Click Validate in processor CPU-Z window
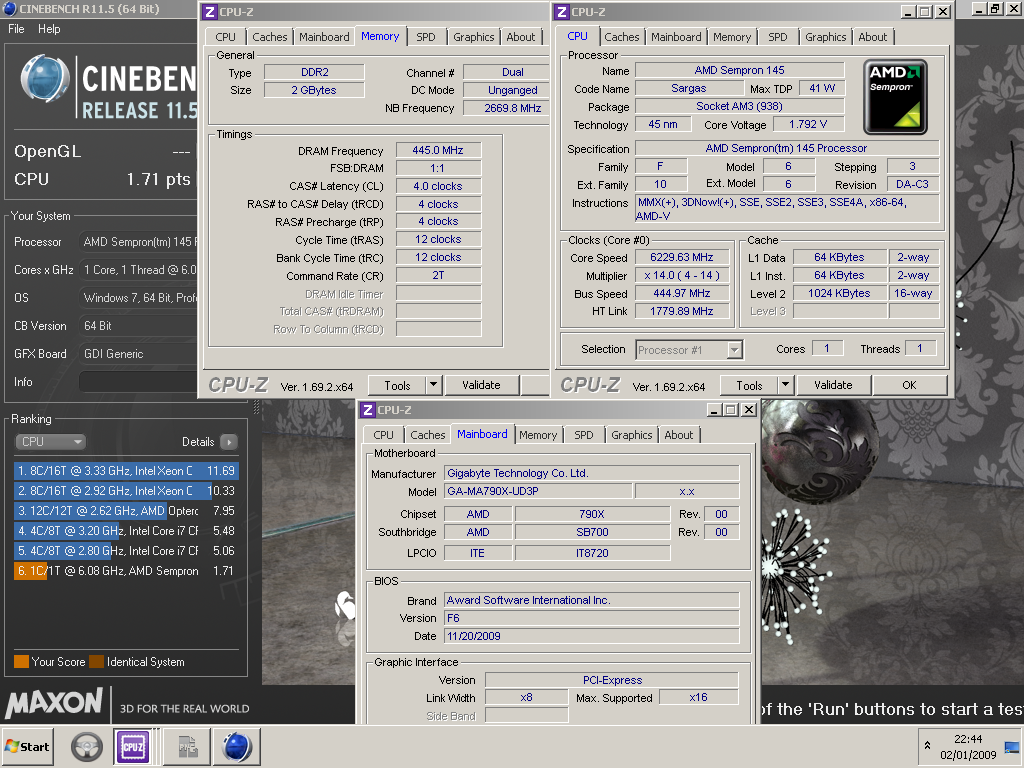1024x768 pixels. [833, 385]
